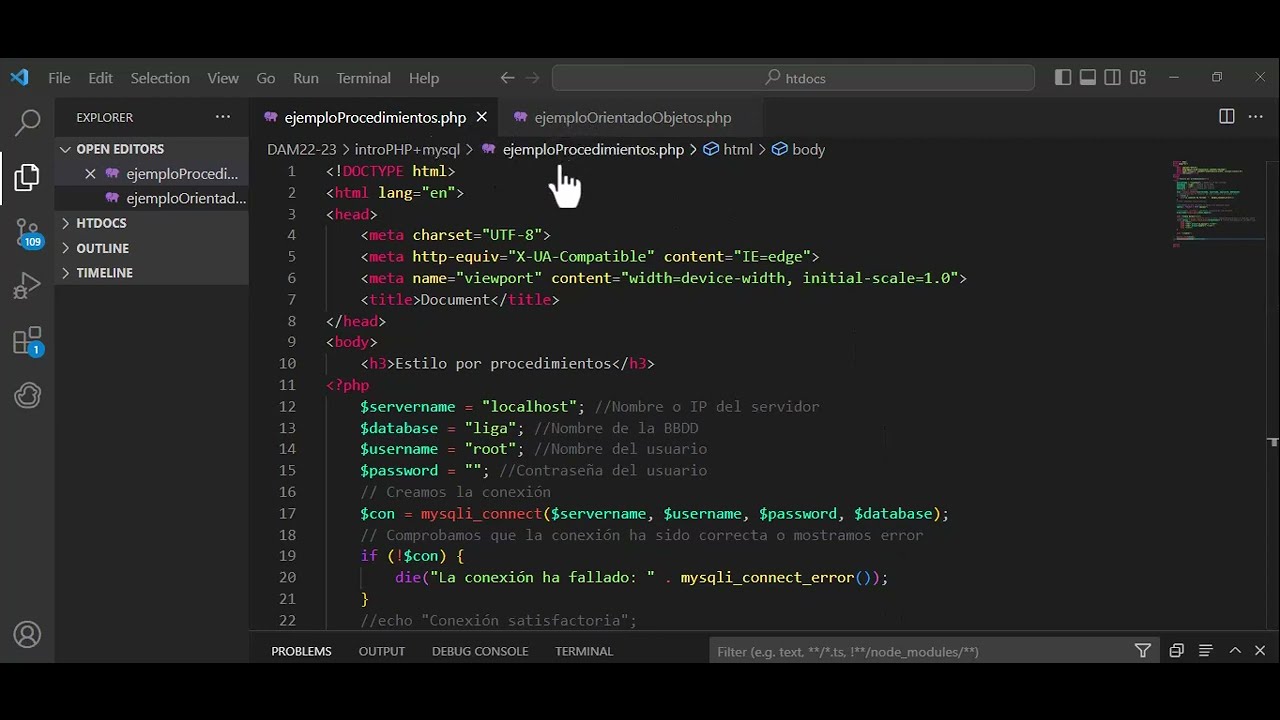Viewport: 1280px width, 720px height.
Task: Open the File menu
Action: 59,78
